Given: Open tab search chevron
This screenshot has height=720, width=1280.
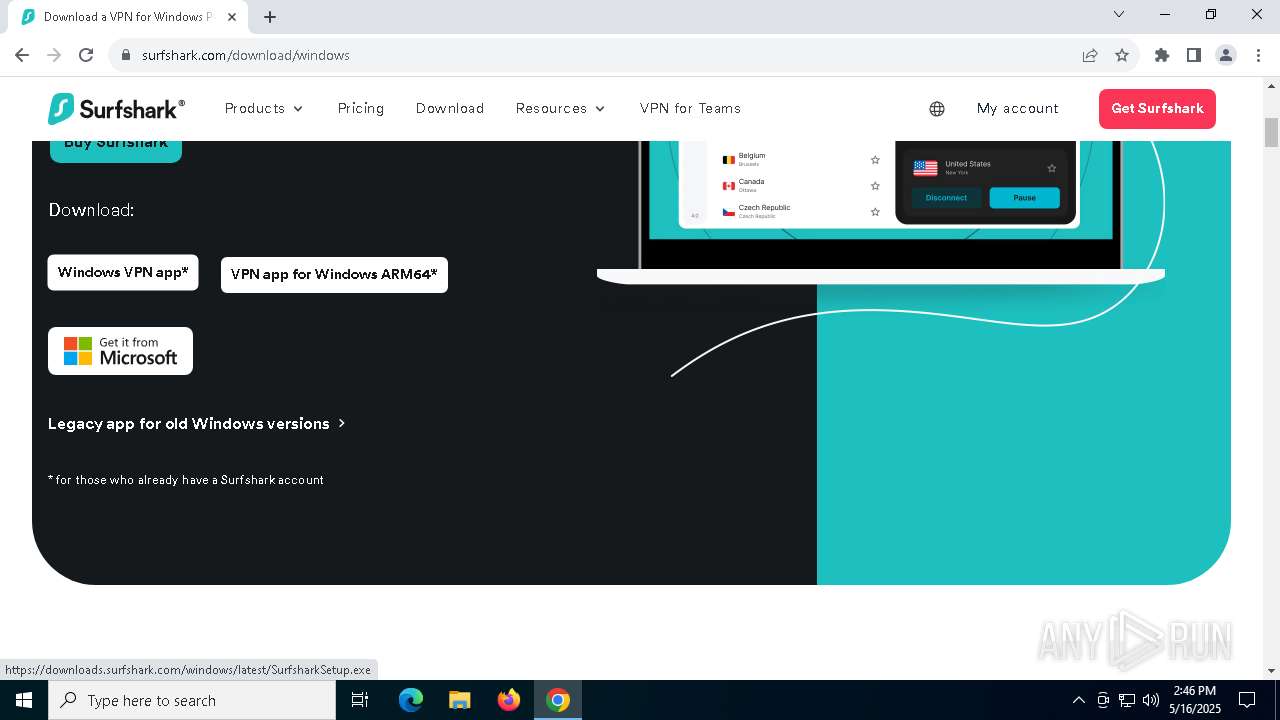Looking at the screenshot, I should coord(1119,14).
